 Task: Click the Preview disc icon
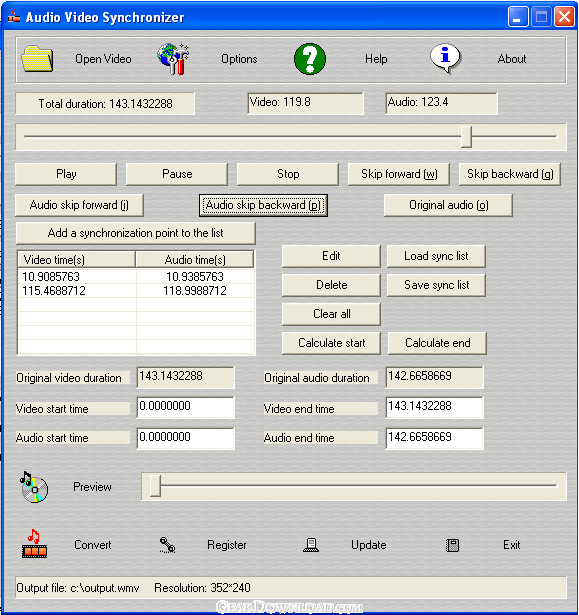pos(34,487)
